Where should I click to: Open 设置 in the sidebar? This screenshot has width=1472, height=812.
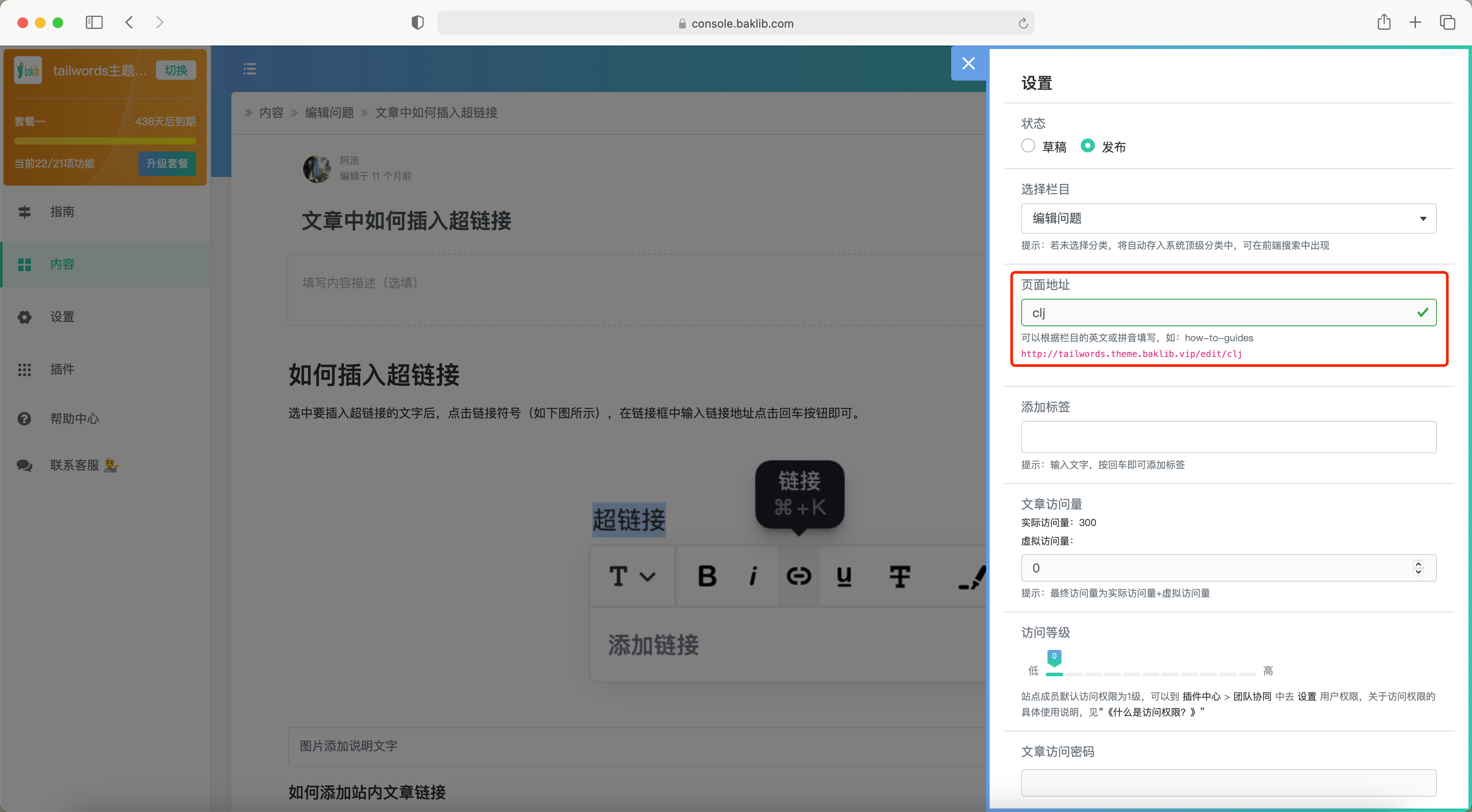point(105,317)
